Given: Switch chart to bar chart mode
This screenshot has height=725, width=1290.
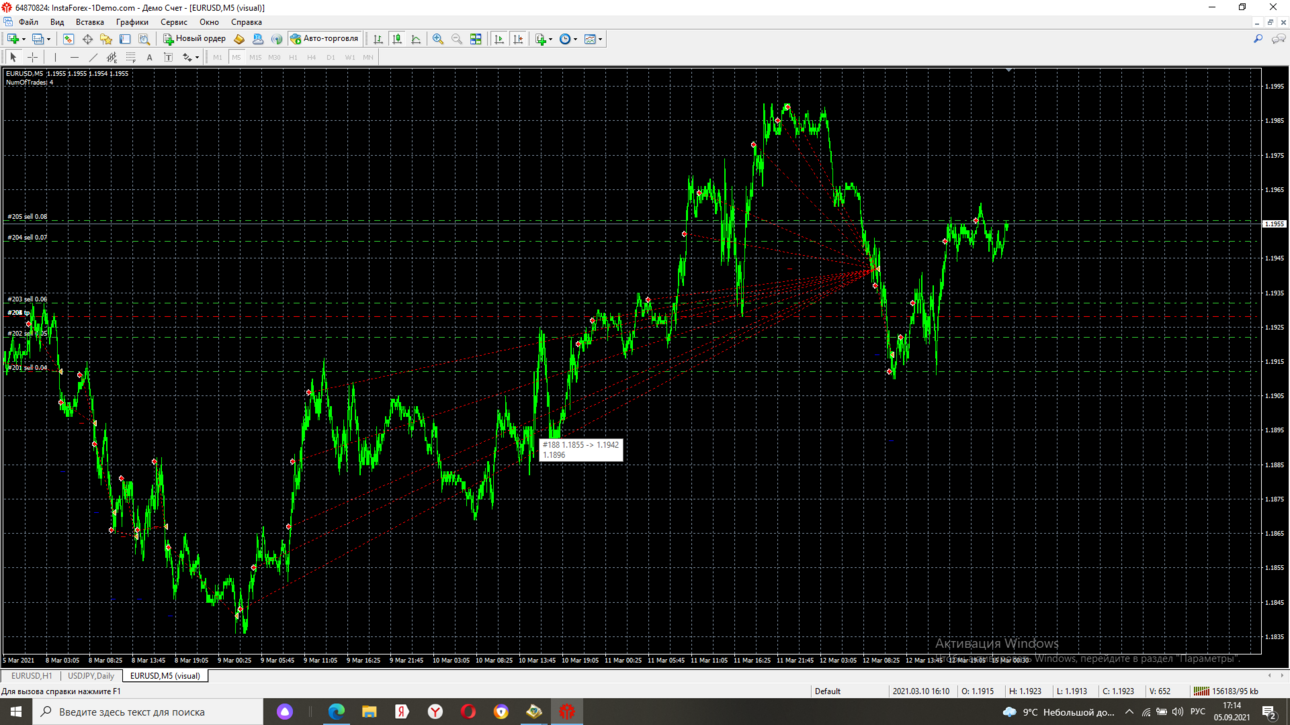Looking at the screenshot, I should (x=378, y=39).
